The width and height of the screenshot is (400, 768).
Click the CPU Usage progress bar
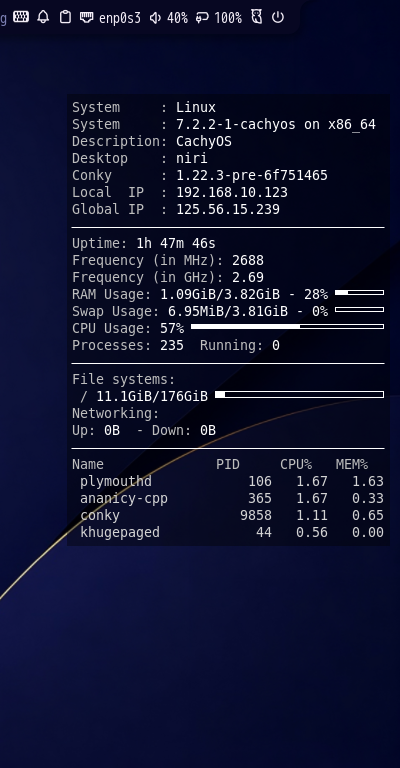point(287,326)
